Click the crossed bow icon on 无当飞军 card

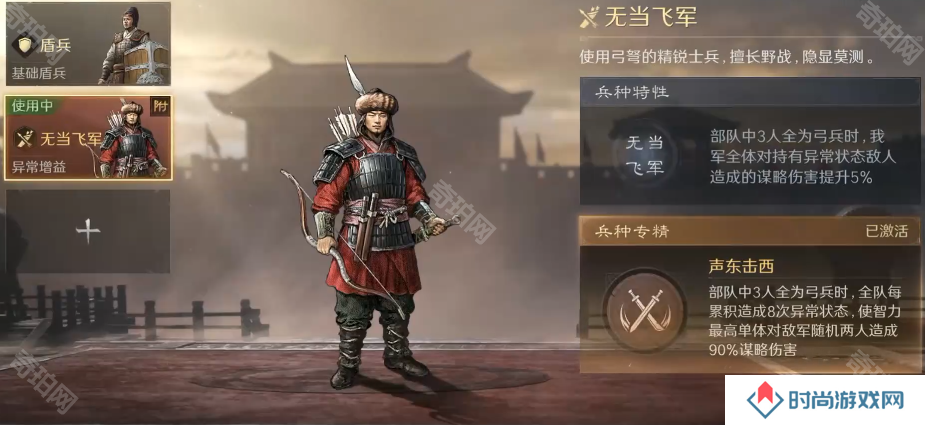click(25, 139)
